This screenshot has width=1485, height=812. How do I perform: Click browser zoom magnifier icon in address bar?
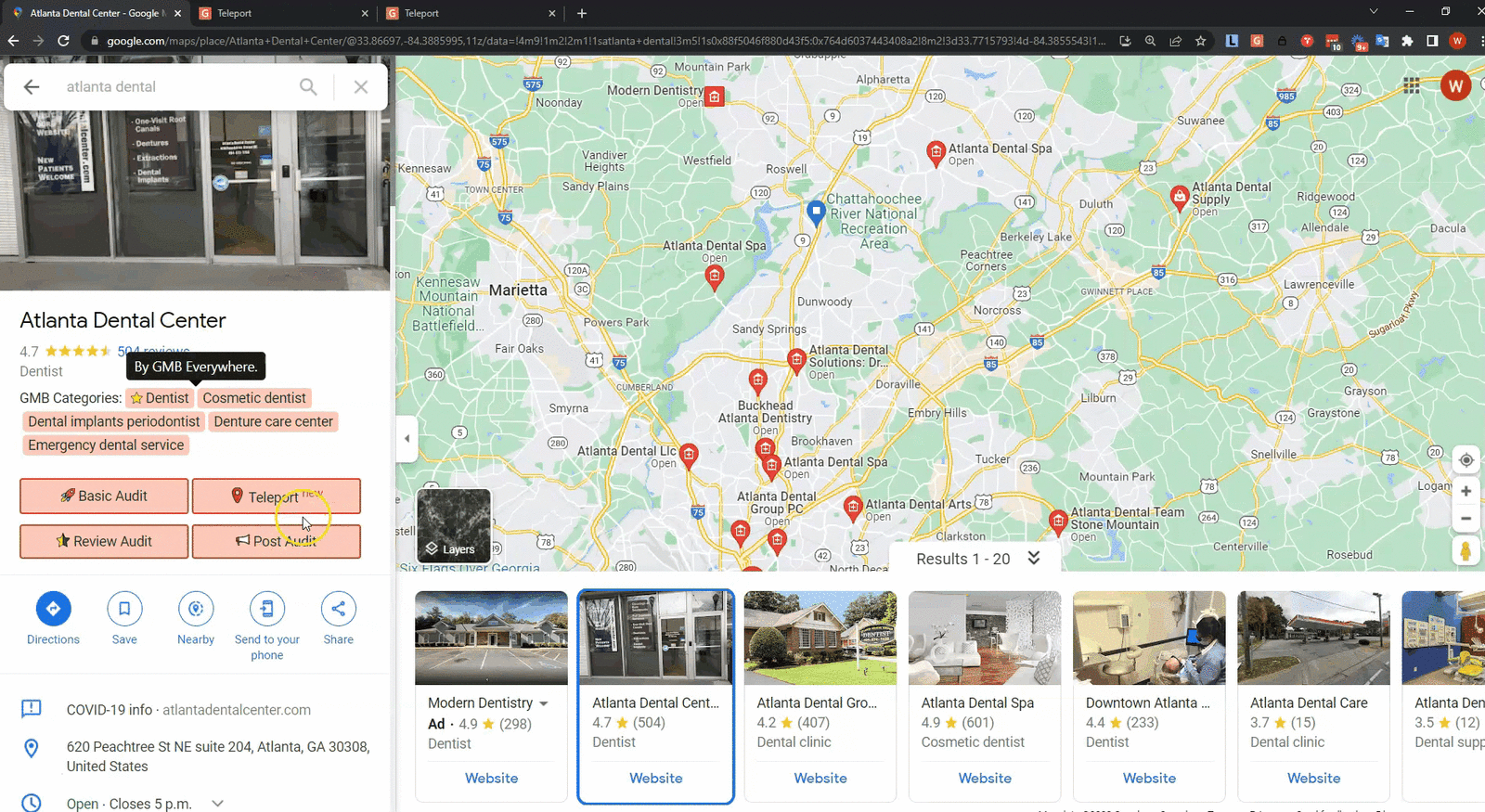tap(1151, 41)
